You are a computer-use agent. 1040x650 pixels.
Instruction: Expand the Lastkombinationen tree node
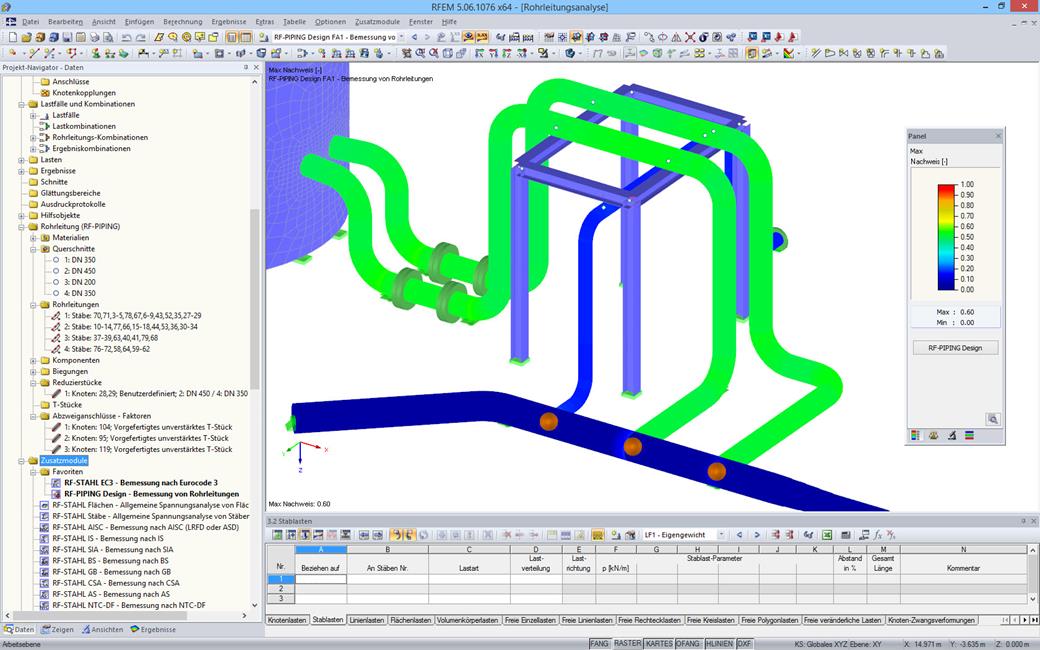click(x=32, y=126)
